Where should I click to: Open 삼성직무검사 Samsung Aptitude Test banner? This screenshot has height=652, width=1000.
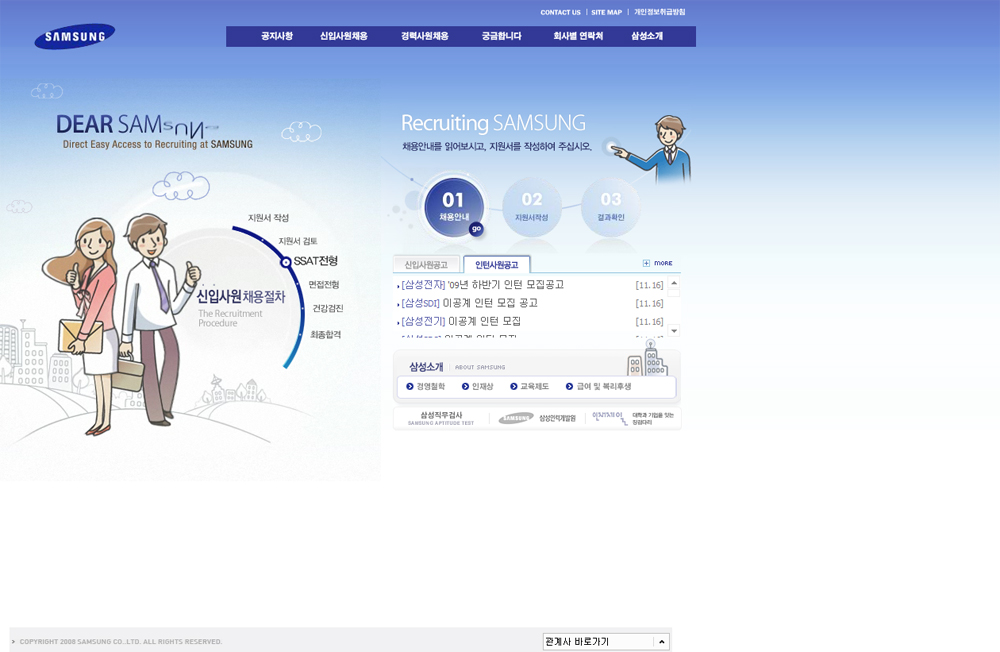click(441, 418)
